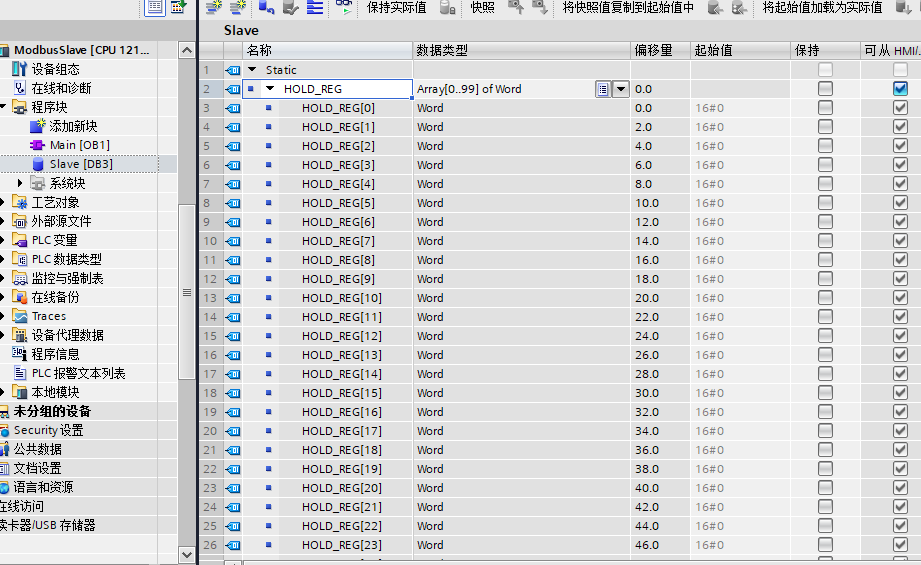
Task: Open 在线和诊断 in project tree
Action: click(60, 88)
